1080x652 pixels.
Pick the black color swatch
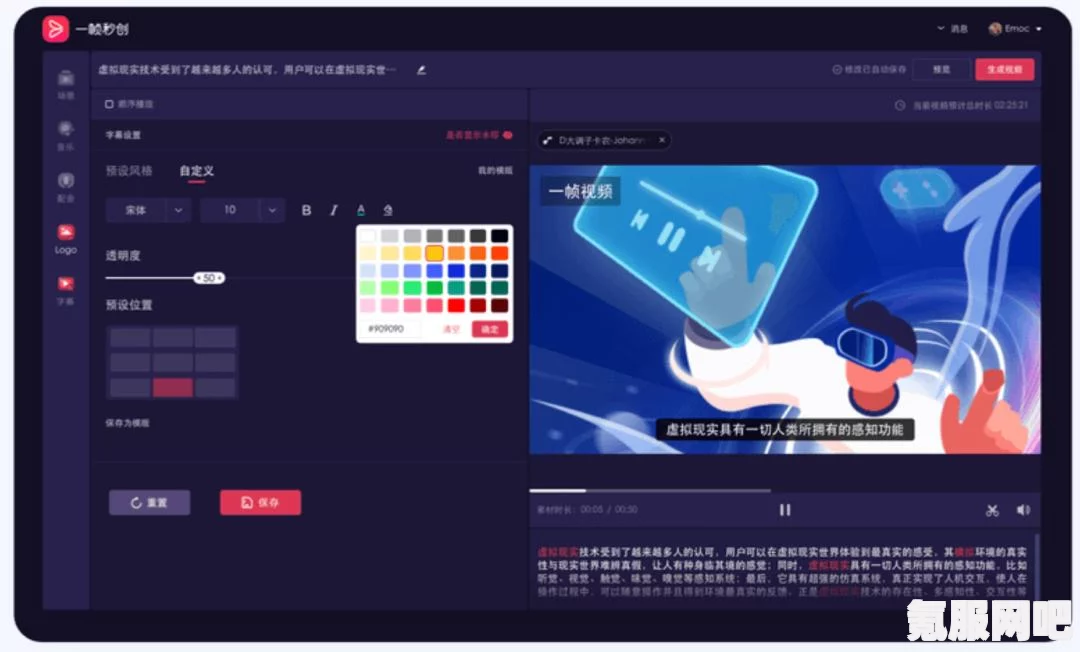pyautogui.click(x=499, y=236)
